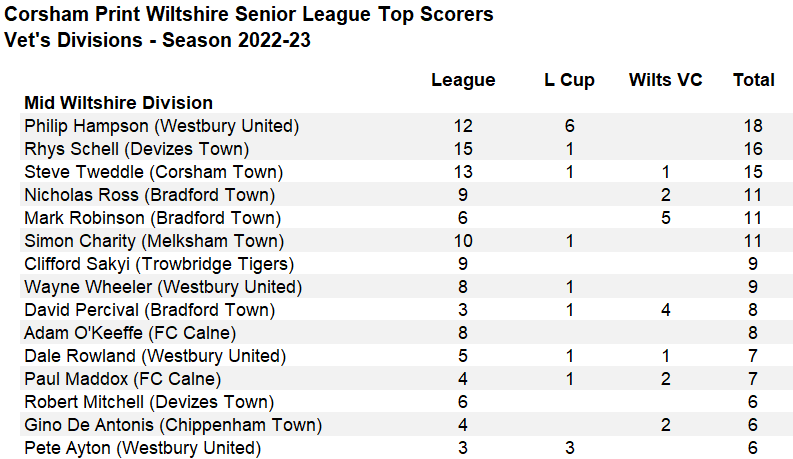Select Philip Hampson (Westbury United) row name
Screen dimensions: 793x459
[161, 126]
